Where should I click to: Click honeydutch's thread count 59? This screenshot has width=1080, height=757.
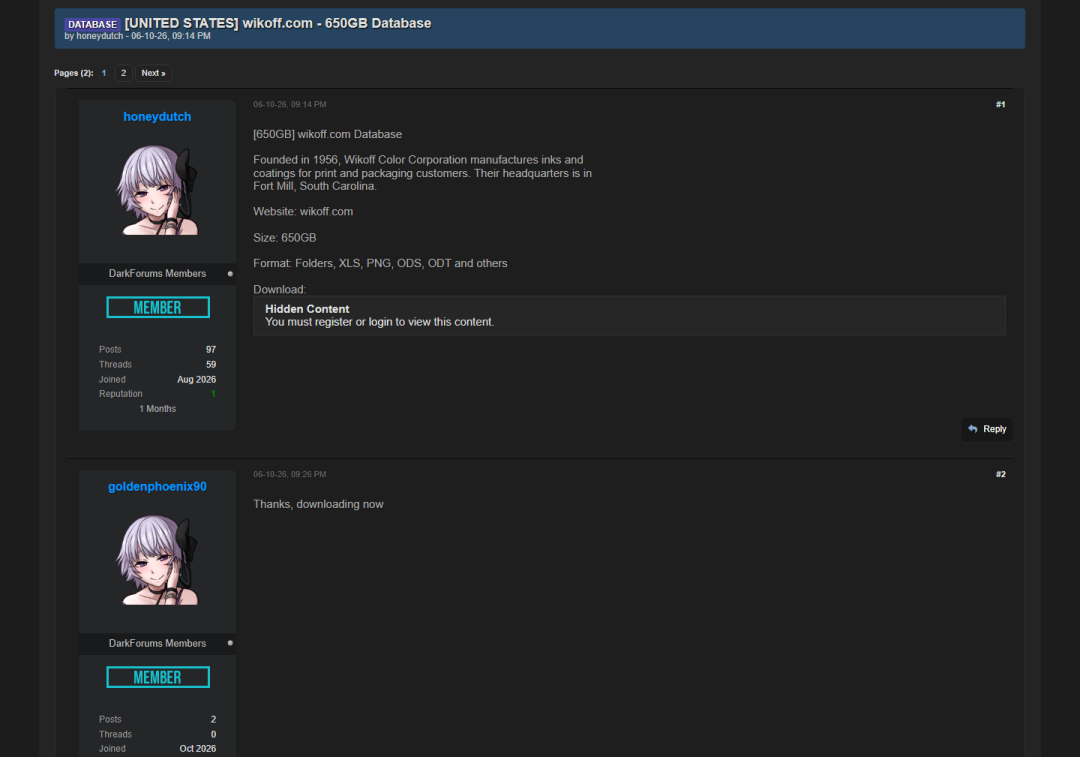click(x=211, y=364)
